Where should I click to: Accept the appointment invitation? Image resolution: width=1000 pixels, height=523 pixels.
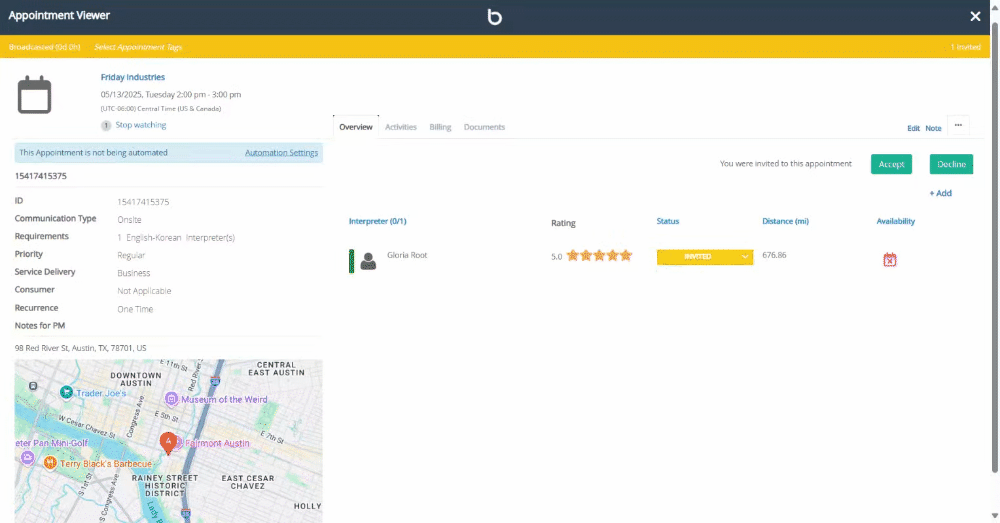point(891,164)
